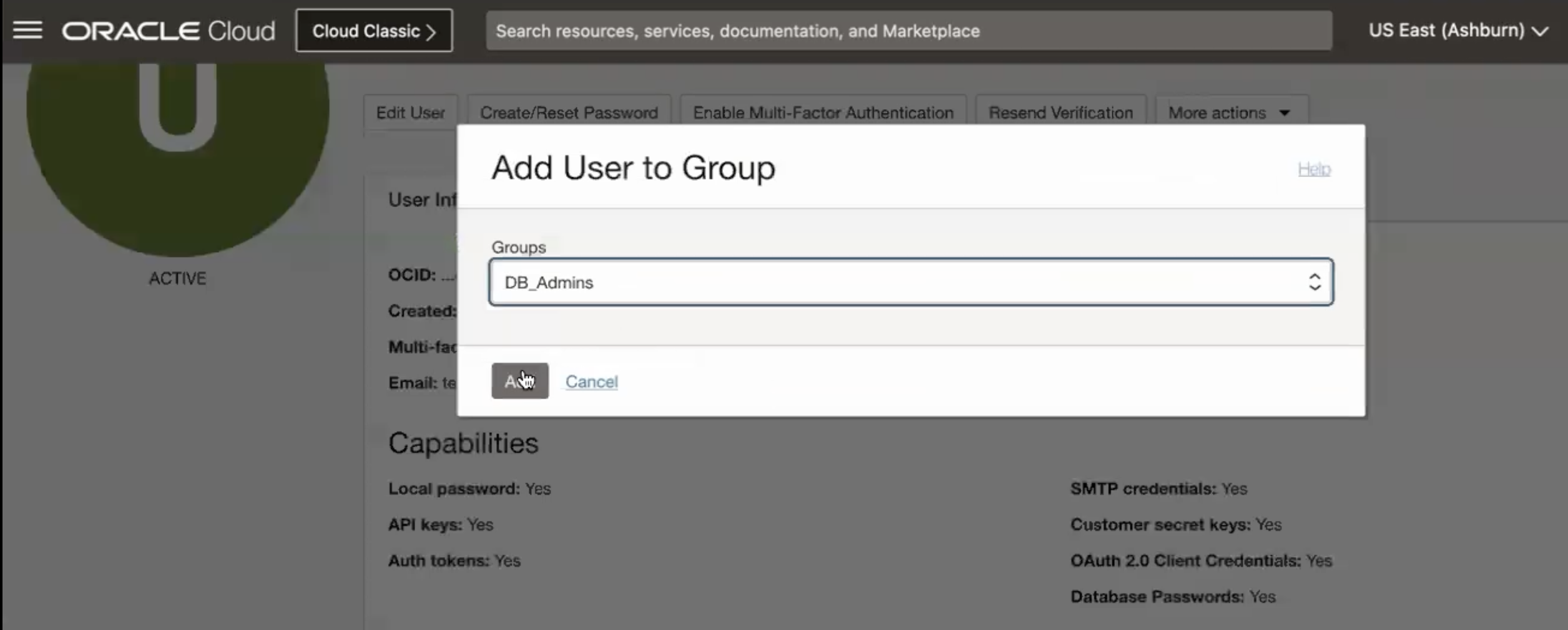Expand the More actions dropdown
Screen dimensions: 1568x630
(1229, 112)
